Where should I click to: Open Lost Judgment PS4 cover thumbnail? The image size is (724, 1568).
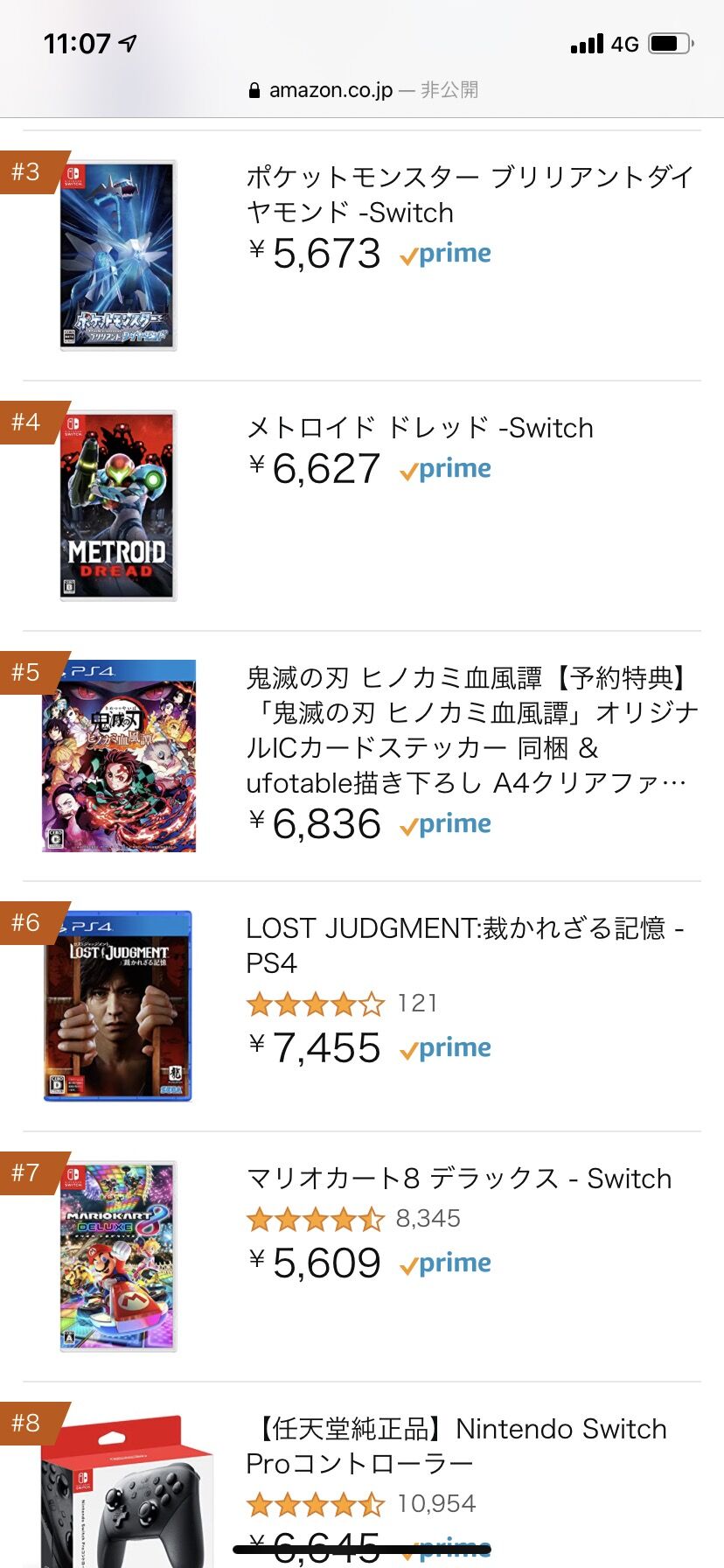(118, 1006)
